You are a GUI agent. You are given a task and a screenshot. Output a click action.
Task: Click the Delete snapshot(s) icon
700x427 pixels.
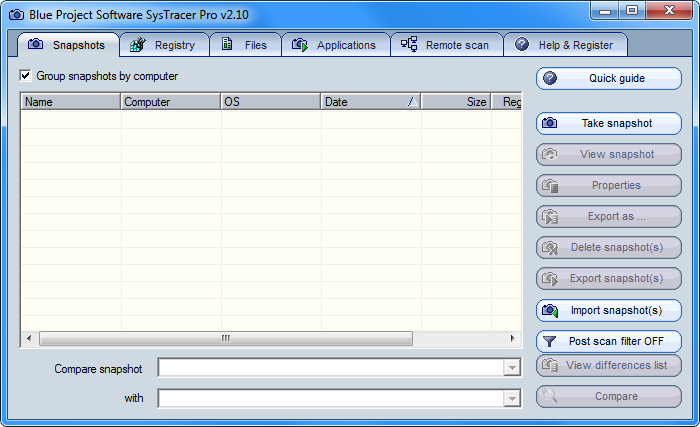click(550, 247)
